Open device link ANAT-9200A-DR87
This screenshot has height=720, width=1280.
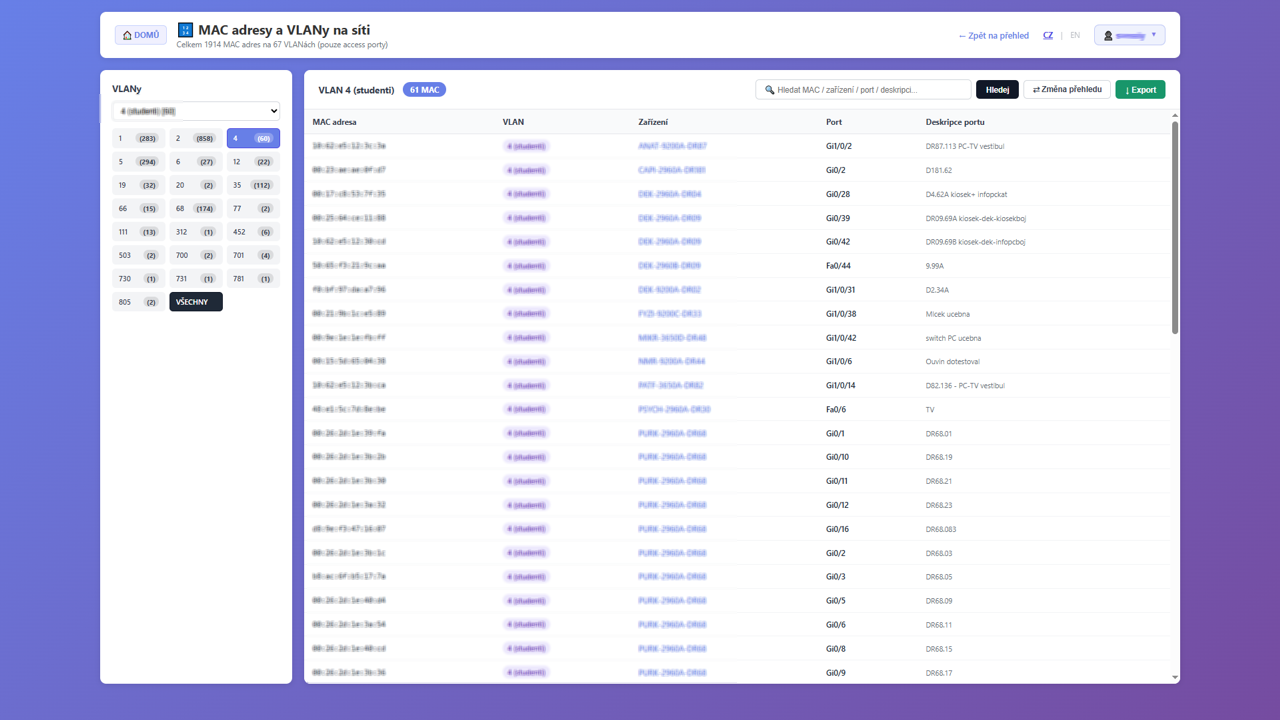(x=672, y=146)
